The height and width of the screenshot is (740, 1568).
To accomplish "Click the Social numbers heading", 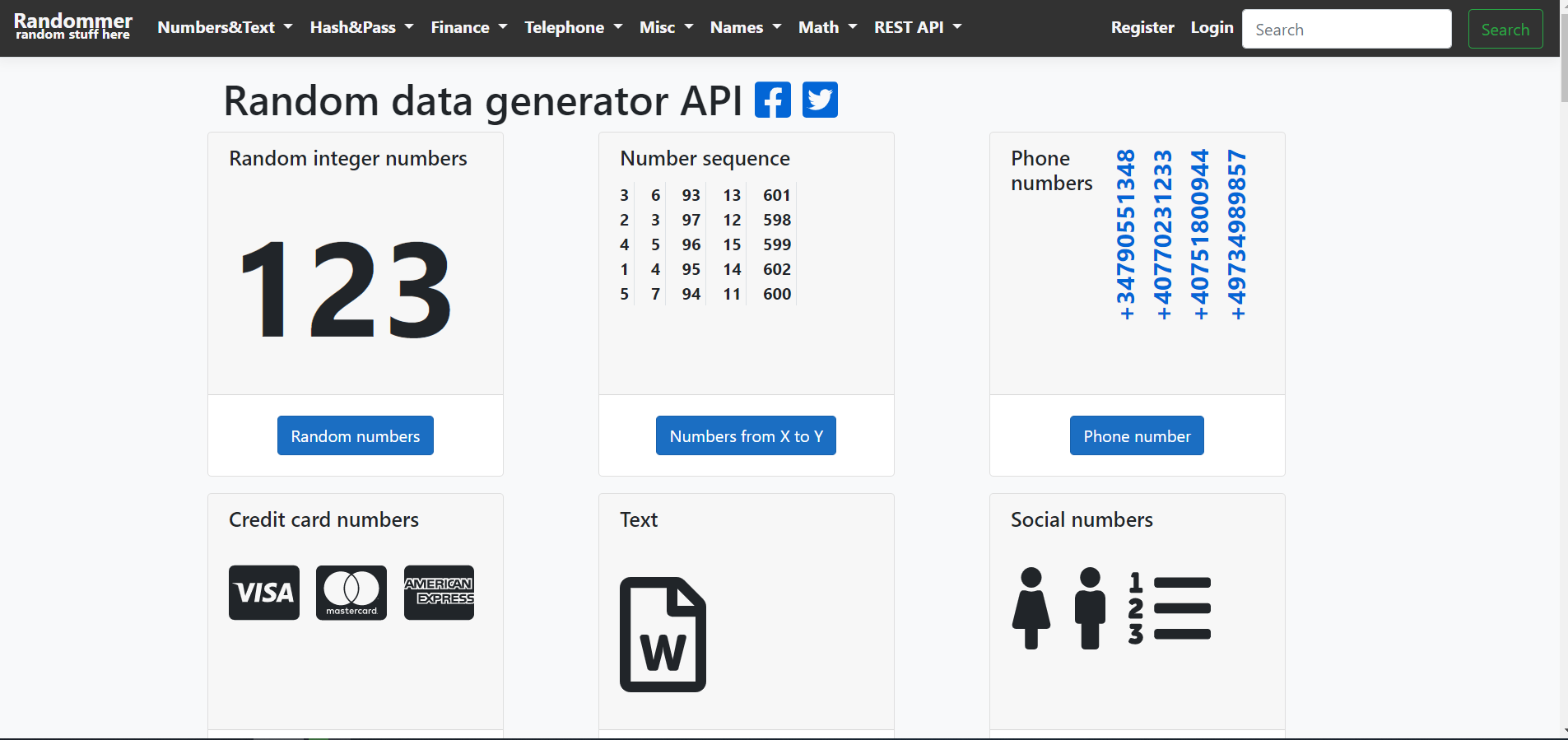I will pos(1082,520).
